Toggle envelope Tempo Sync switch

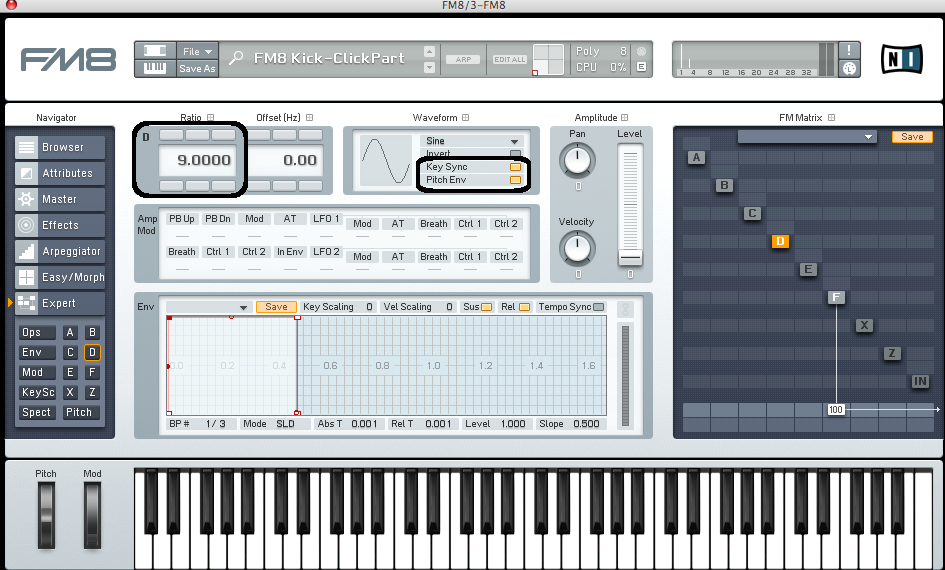(598, 307)
